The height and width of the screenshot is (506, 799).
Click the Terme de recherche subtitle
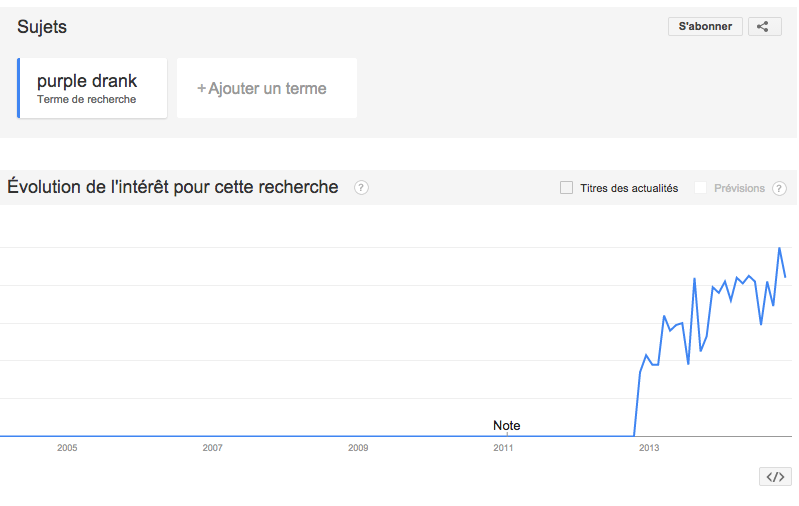pyautogui.click(x=87, y=99)
